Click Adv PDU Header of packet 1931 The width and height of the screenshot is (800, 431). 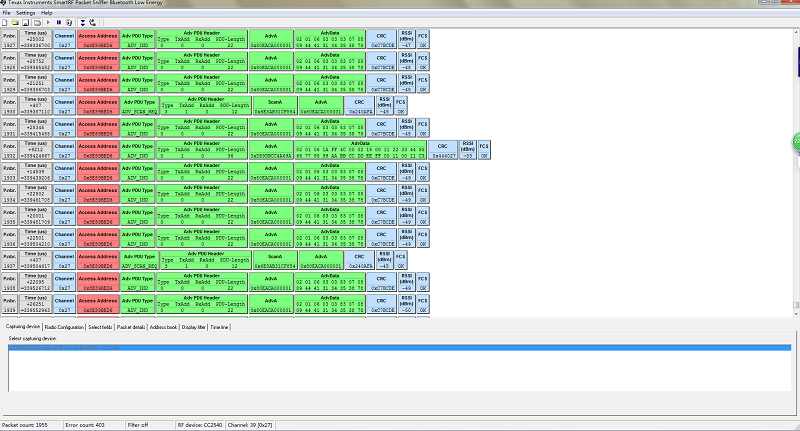[x=202, y=128]
